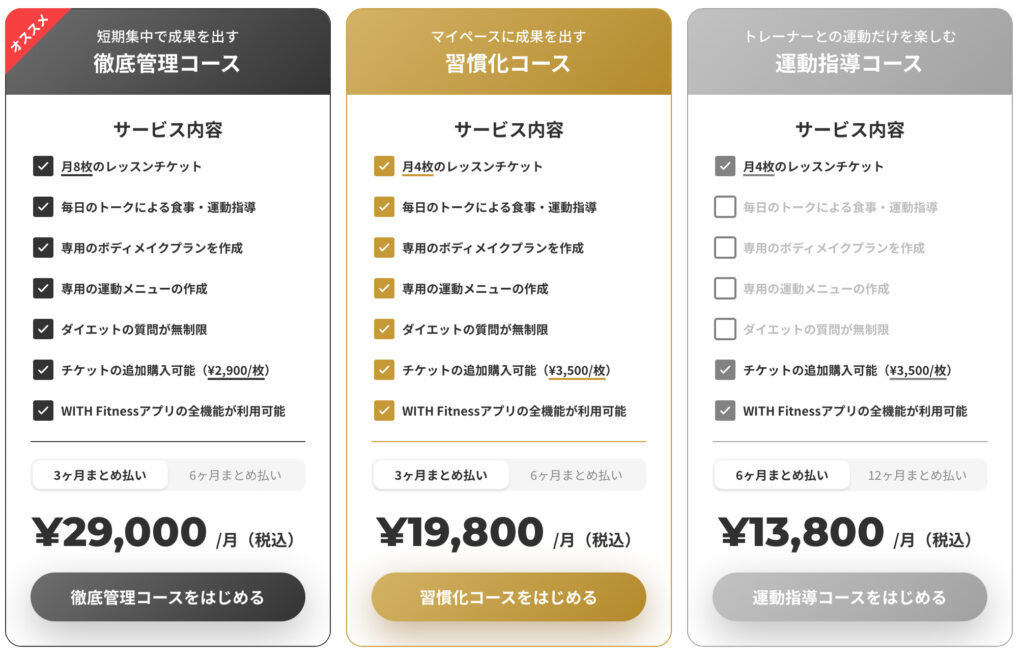1024x655 pixels.
Task: Check the empty 毎日のトークによる食事・運動指導 box
Action: (725, 207)
